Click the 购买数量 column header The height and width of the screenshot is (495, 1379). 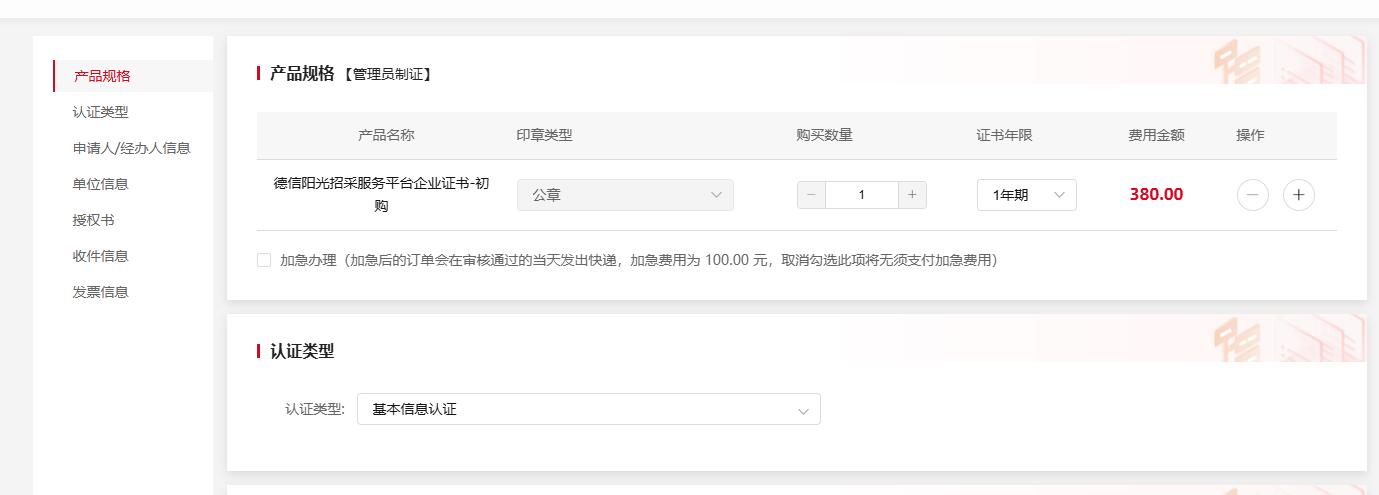pyautogui.click(x=824, y=135)
